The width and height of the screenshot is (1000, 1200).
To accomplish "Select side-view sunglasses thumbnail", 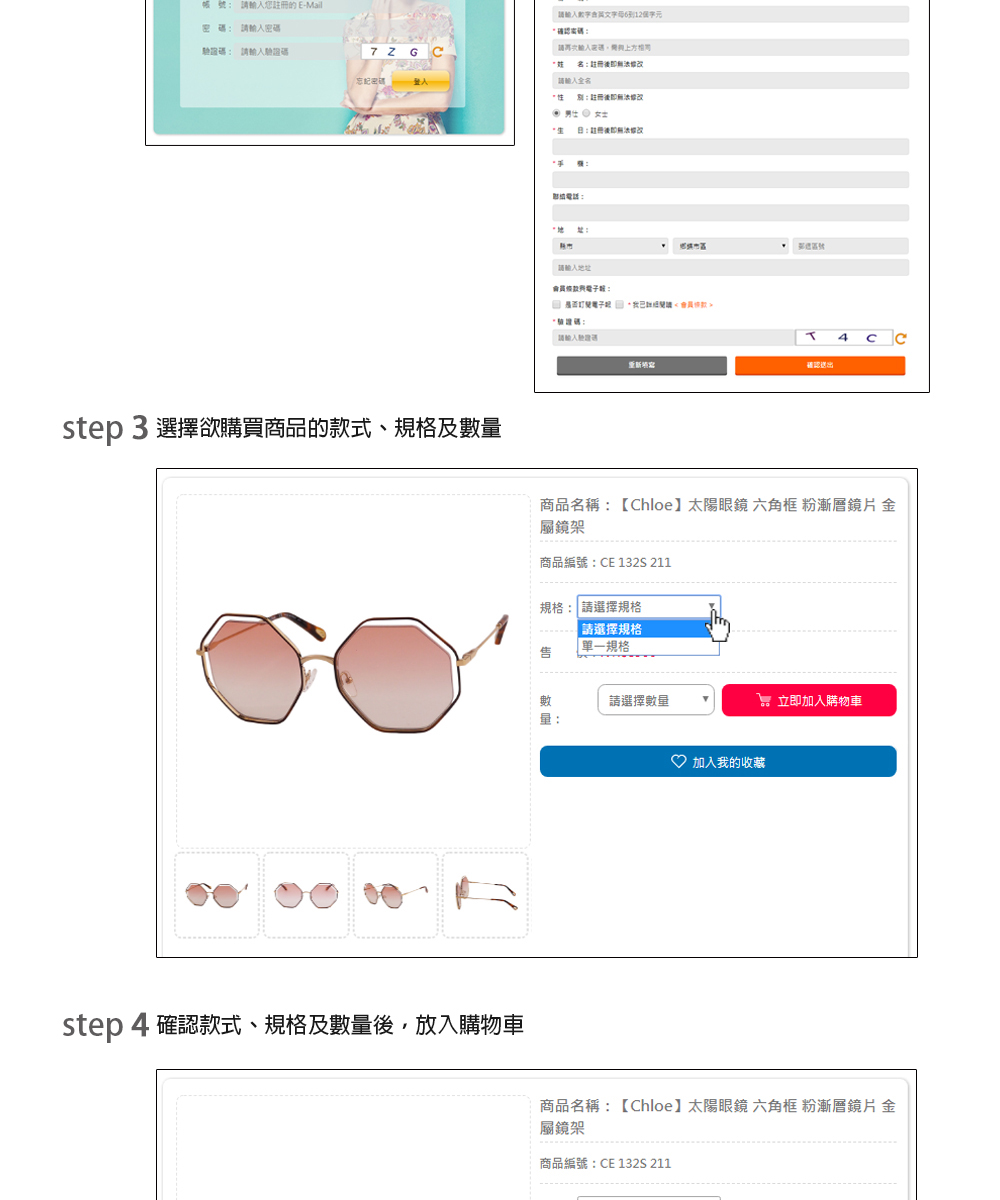I will tap(485, 895).
